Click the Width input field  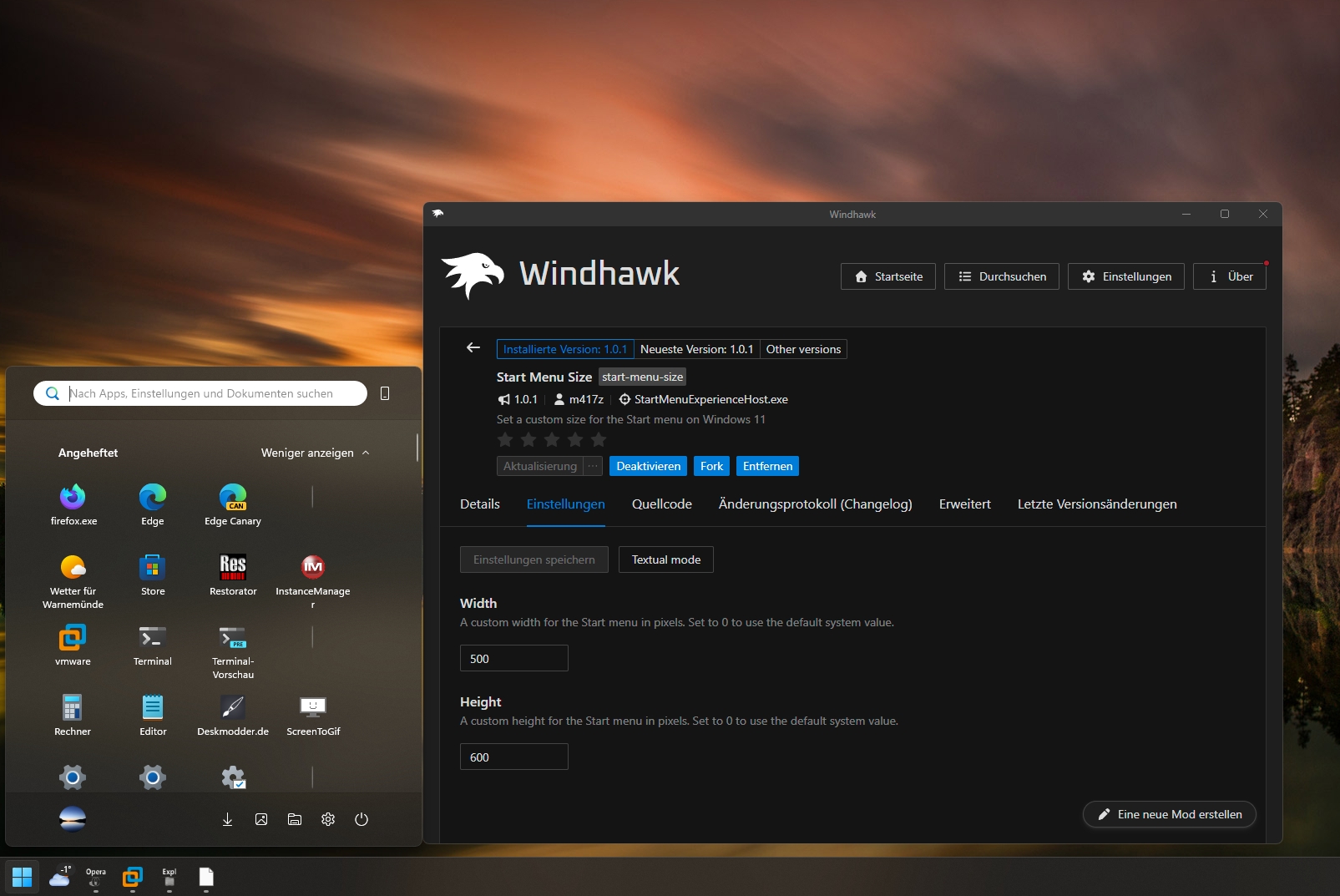(513, 658)
